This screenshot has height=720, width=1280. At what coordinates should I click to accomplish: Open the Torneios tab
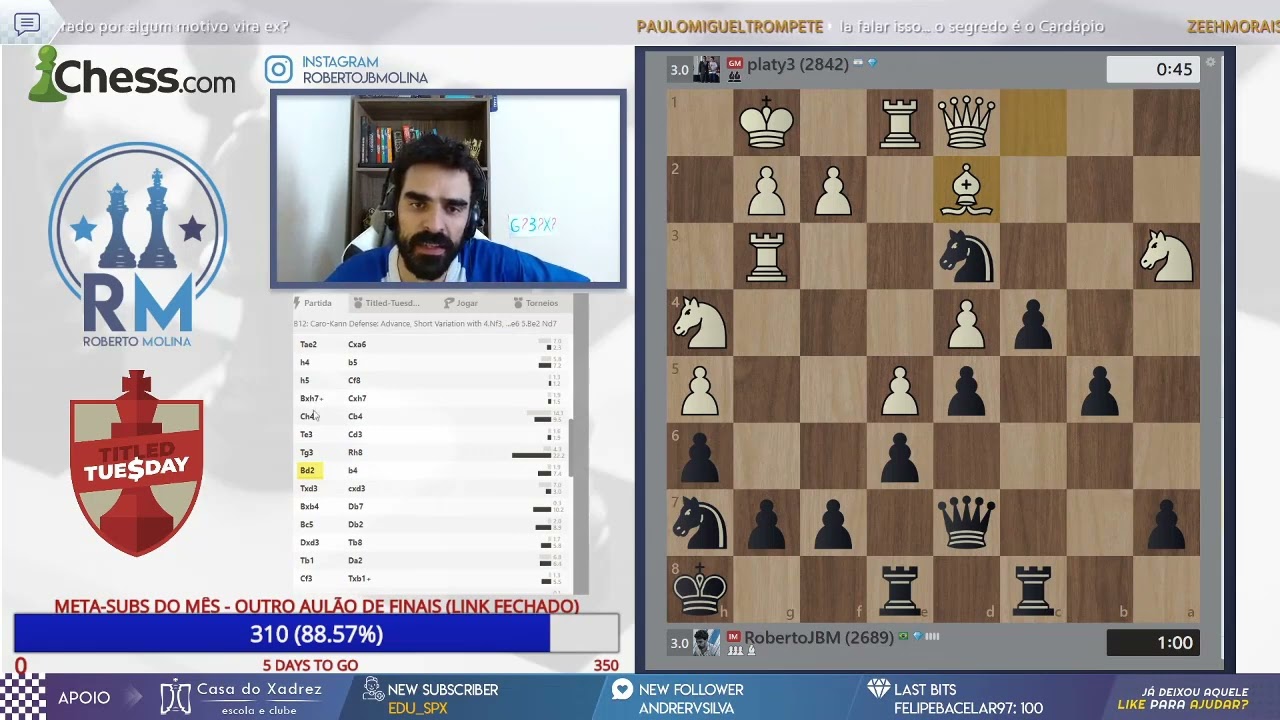tap(536, 303)
